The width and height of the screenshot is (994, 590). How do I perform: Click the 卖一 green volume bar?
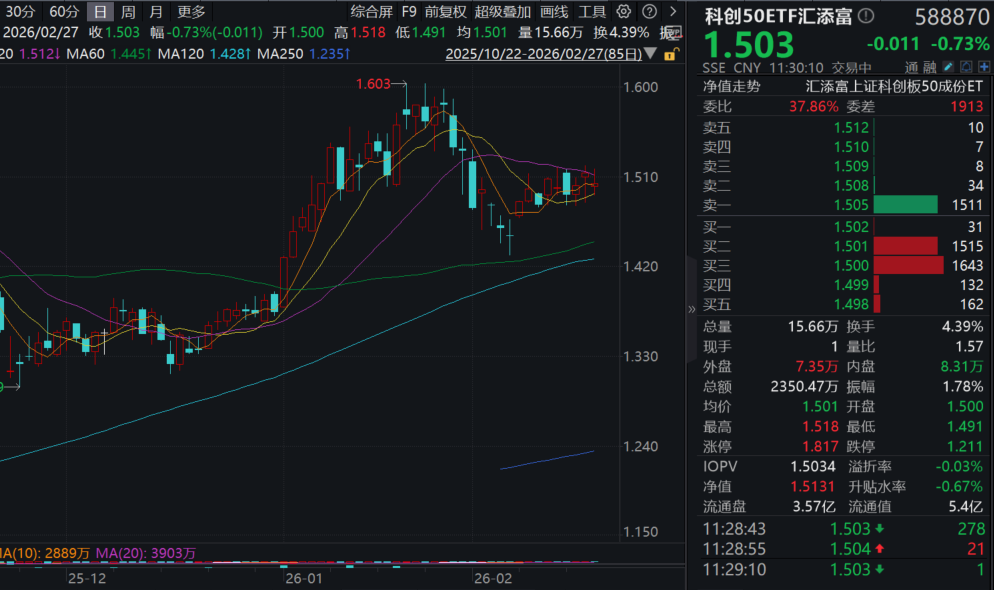pos(905,205)
